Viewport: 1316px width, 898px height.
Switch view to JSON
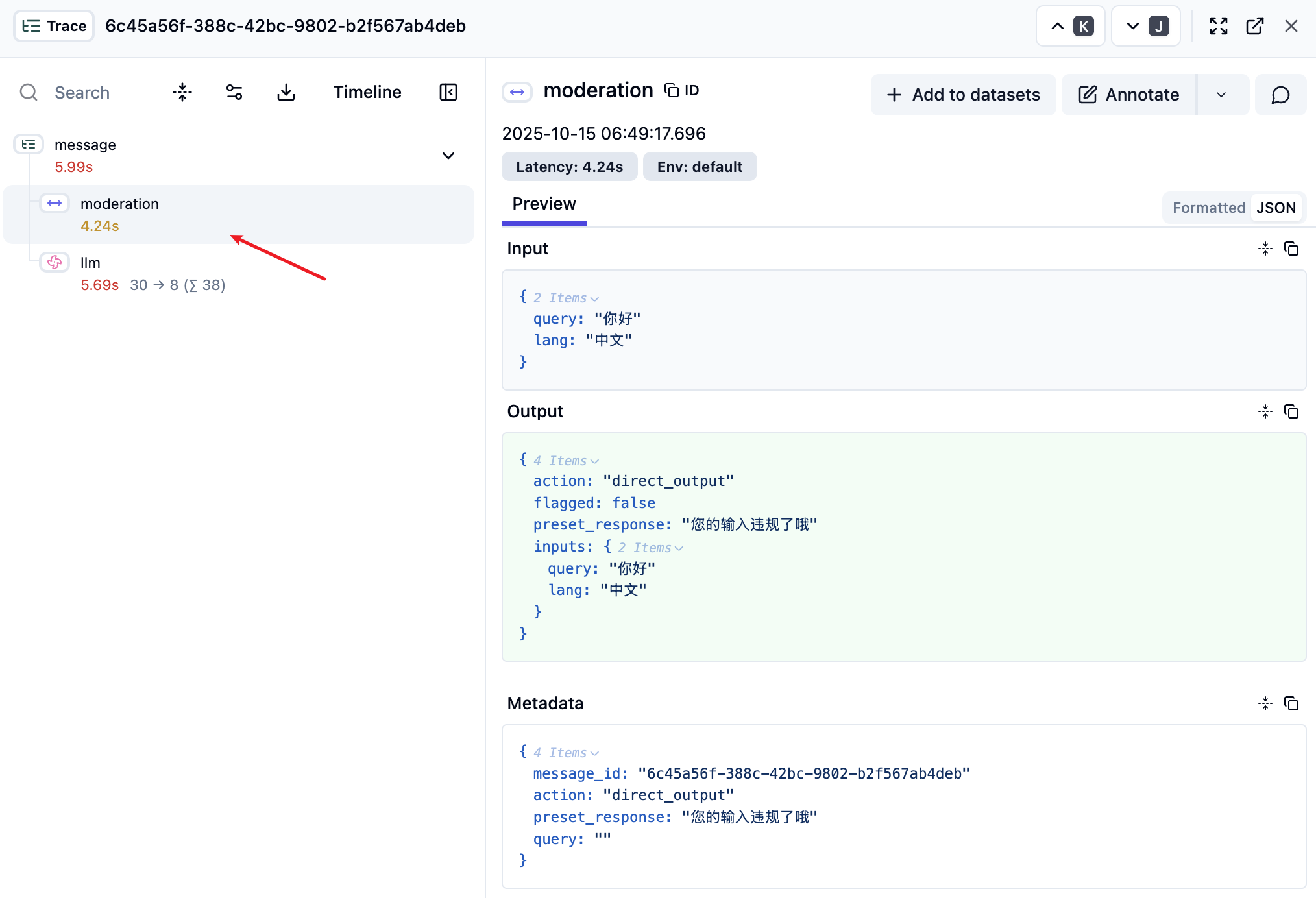[1276, 208]
